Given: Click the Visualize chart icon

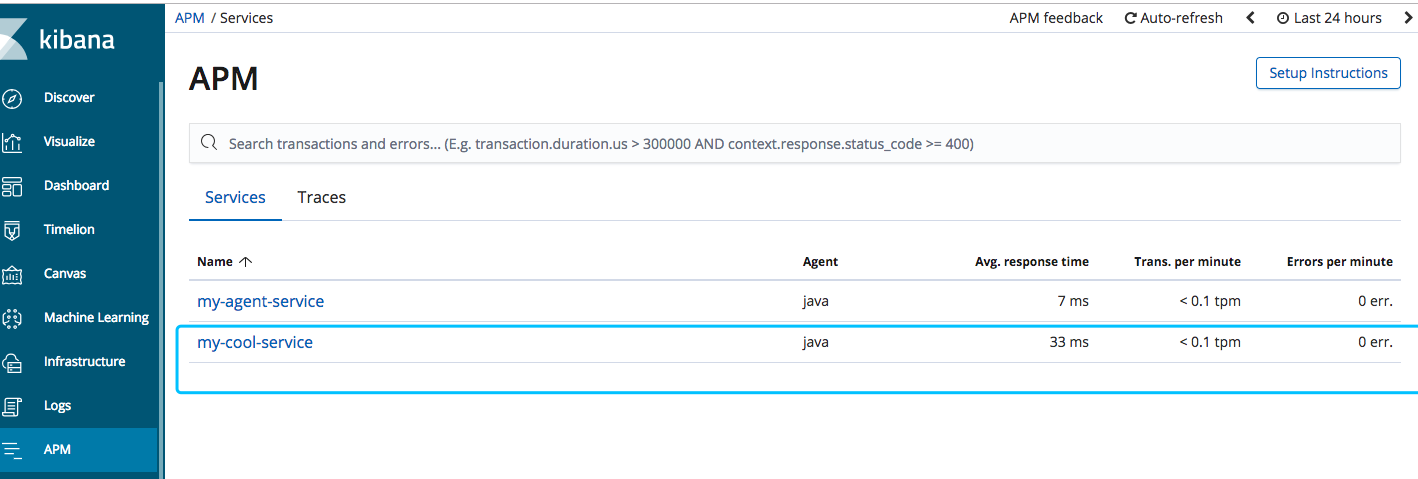Looking at the screenshot, I should point(12,142).
